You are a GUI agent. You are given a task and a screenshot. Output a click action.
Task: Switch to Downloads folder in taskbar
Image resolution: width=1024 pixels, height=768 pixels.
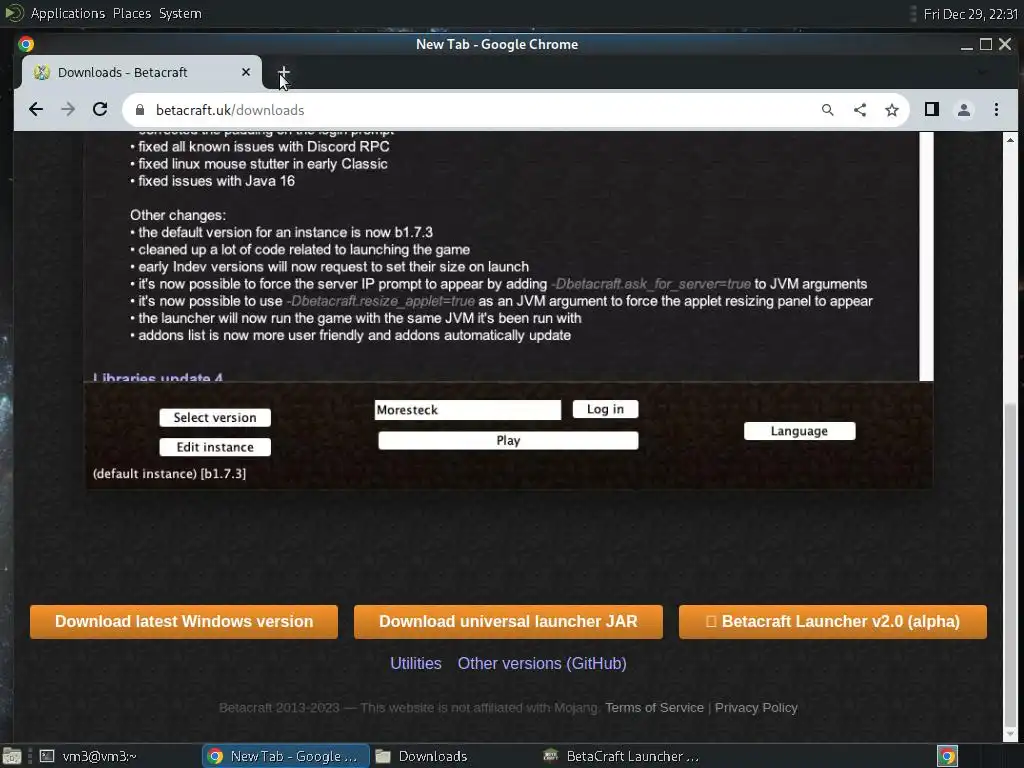(x=421, y=756)
